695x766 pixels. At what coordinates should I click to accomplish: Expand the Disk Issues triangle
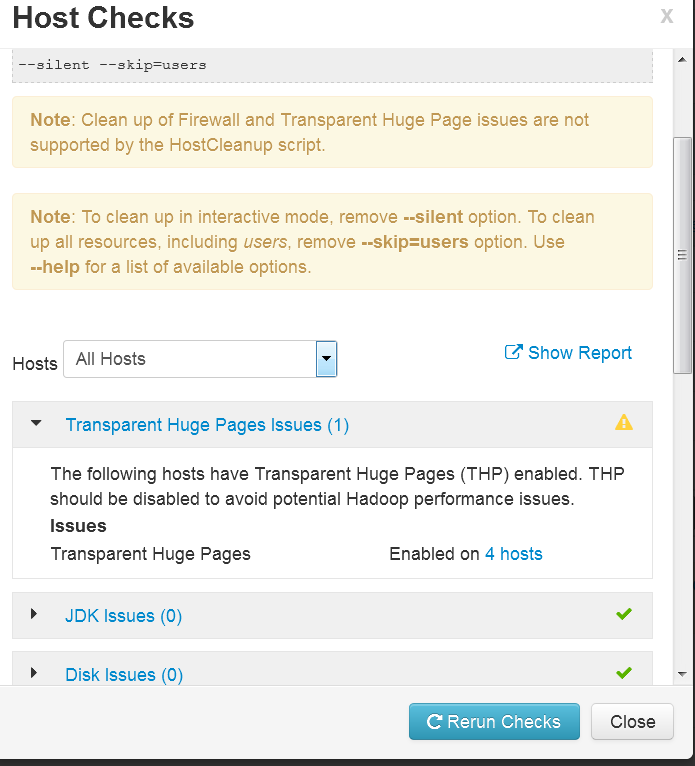[x=34, y=673]
